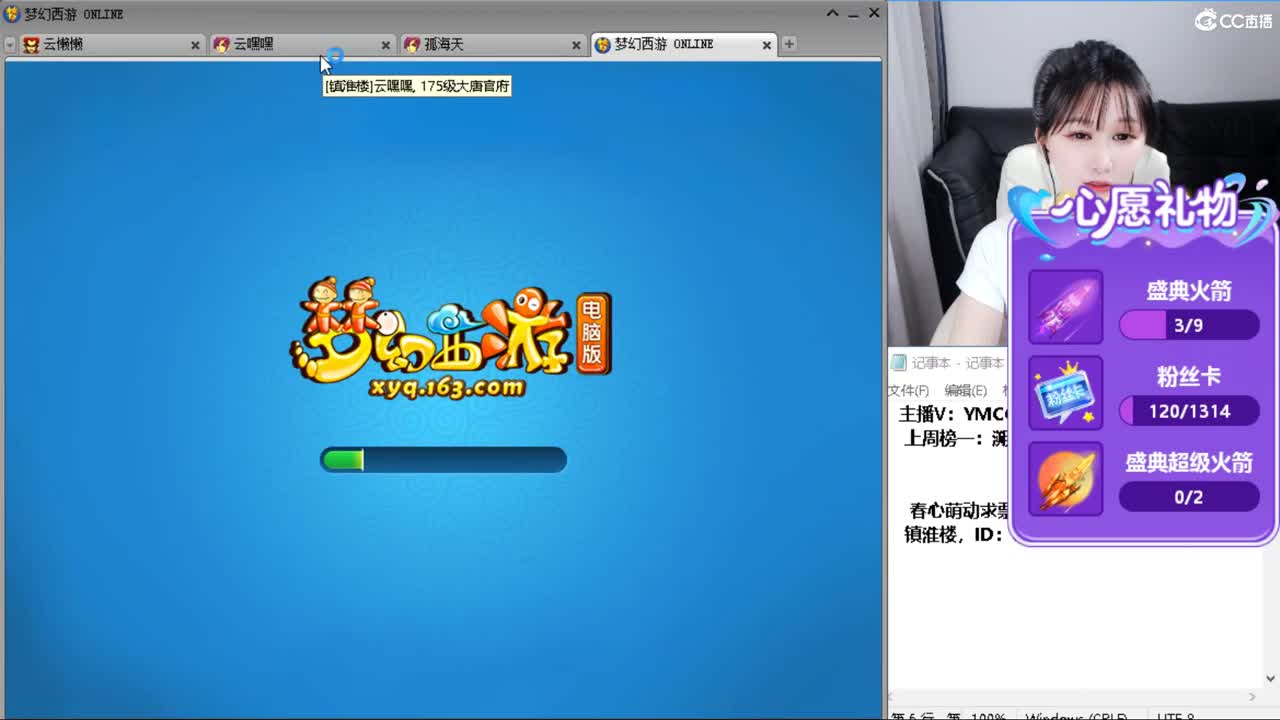Click the 粉丝卡 fan card gift icon

[1066, 393]
